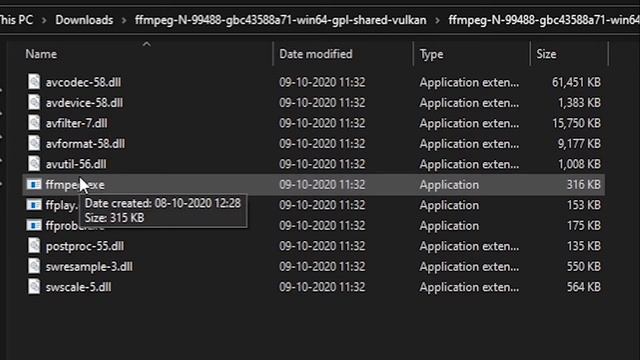Expand the chevron after This PC breadcrumb
640x360 pixels.
(44, 20)
